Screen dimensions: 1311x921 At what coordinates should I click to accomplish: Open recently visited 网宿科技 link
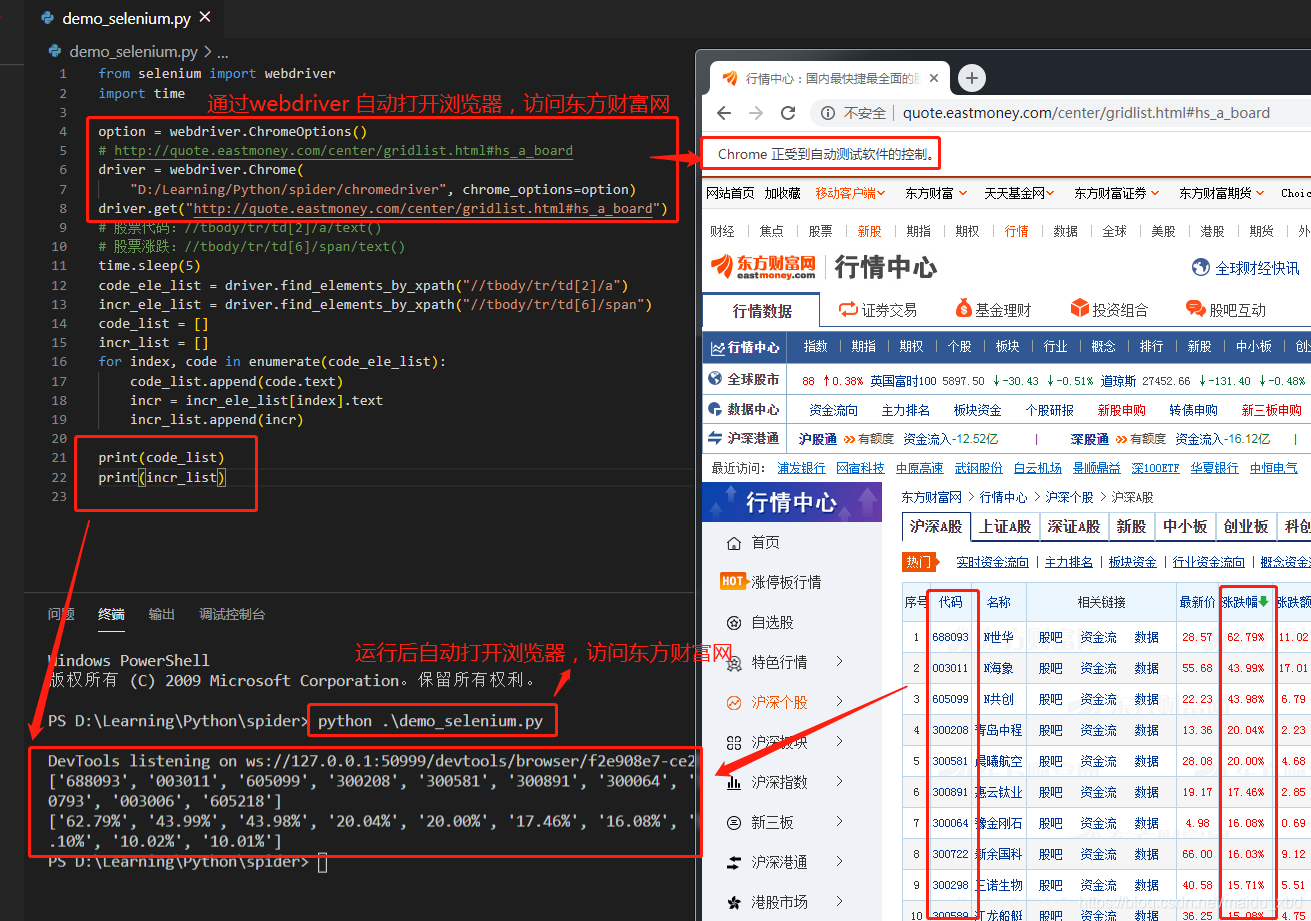click(860, 468)
